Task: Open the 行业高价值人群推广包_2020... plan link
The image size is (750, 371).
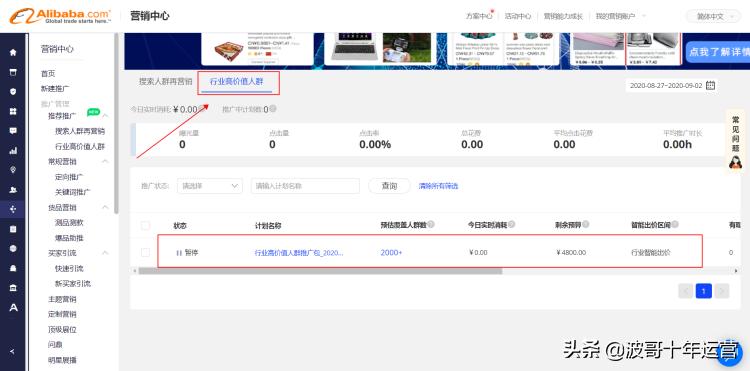Action: click(299, 252)
